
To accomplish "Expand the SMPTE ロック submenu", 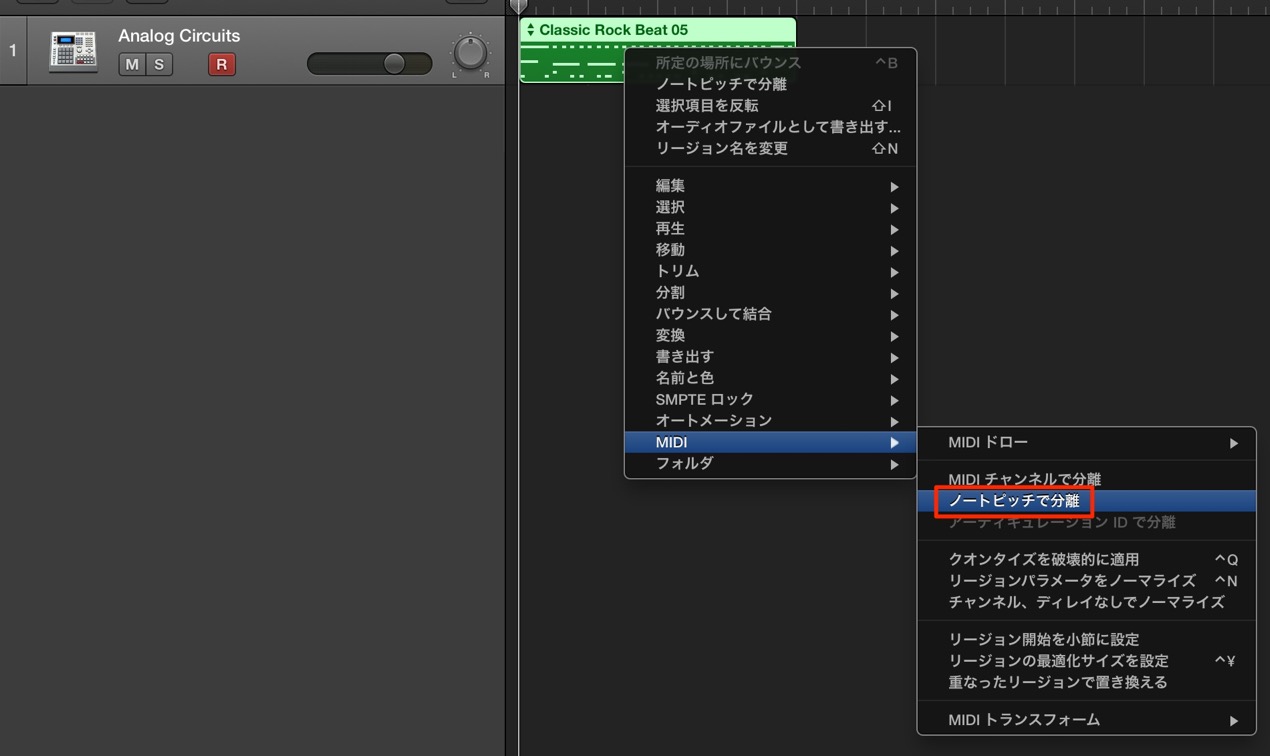I will [x=770, y=399].
